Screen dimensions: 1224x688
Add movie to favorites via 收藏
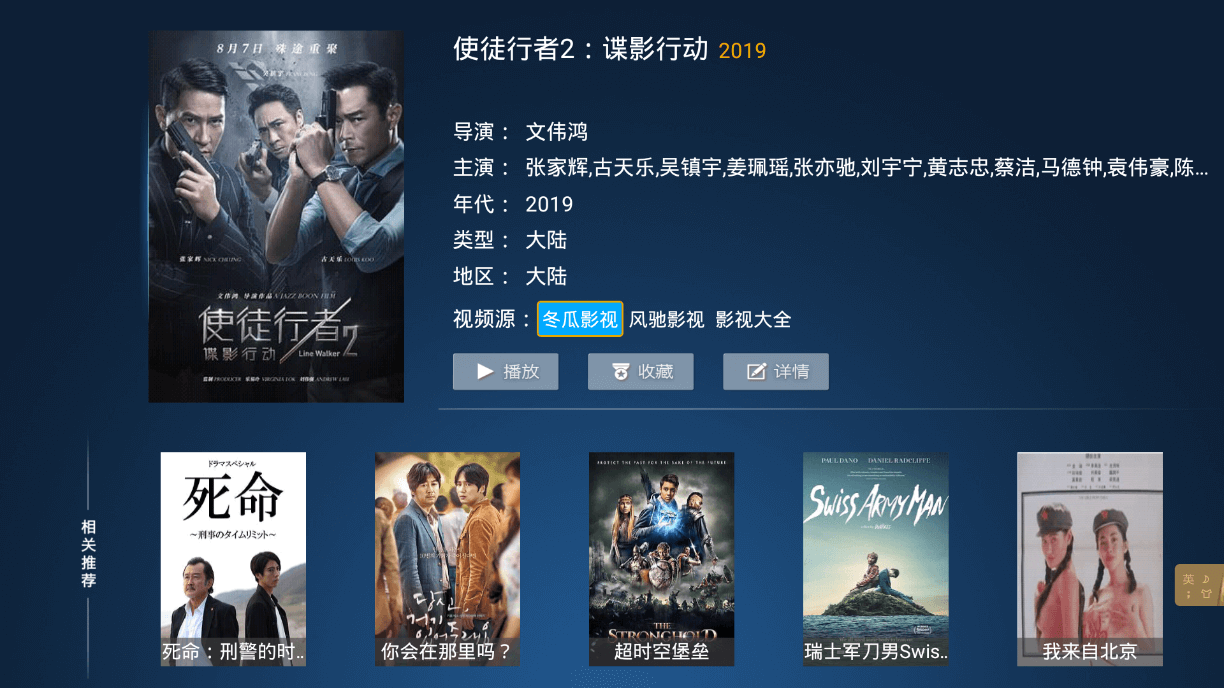[x=641, y=372]
